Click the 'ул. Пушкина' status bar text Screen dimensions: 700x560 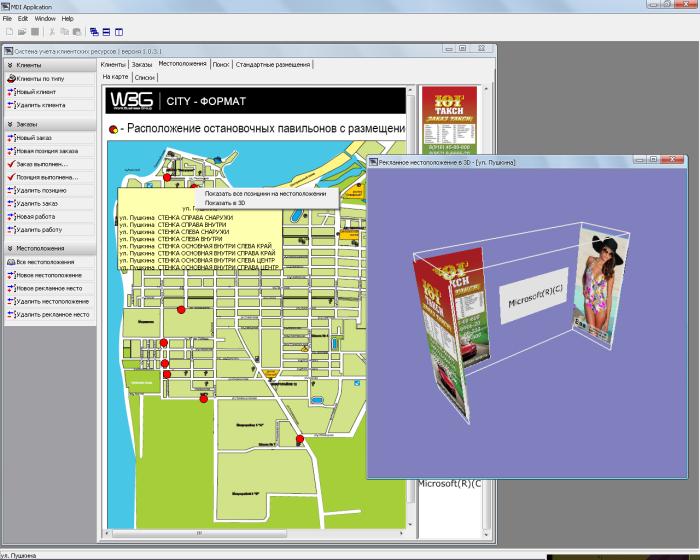18,556
